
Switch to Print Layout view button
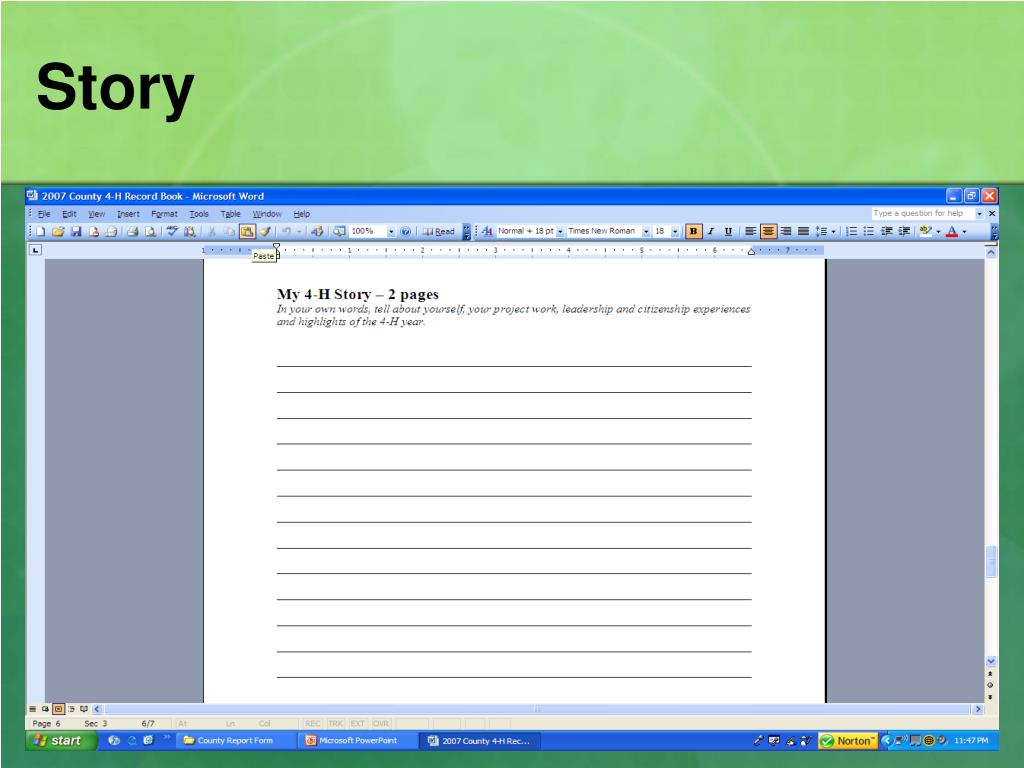coord(58,709)
